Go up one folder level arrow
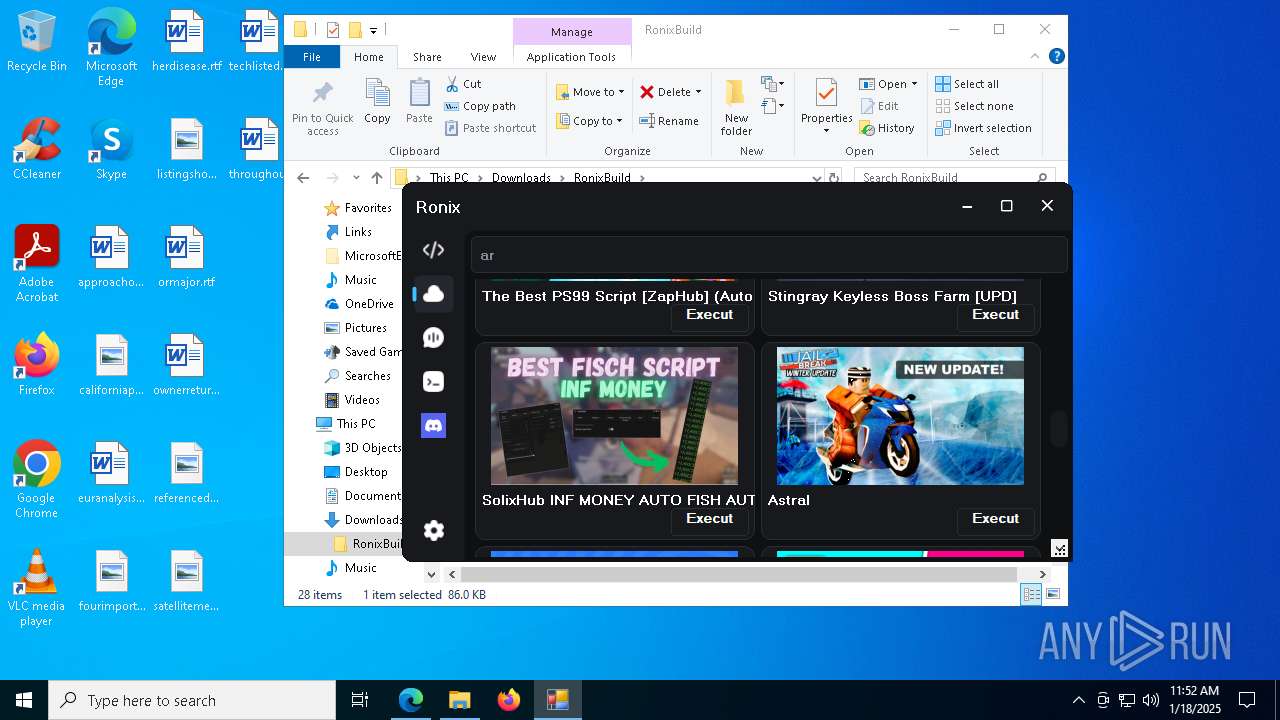 point(377,178)
